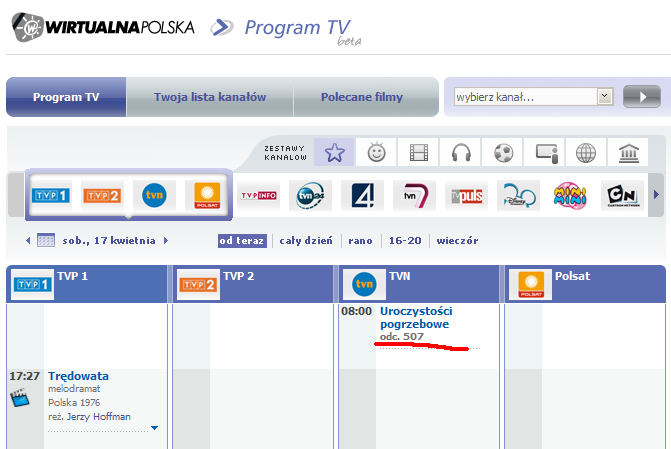Choose the TVP 1 logo in channel strip
This screenshot has width=671, height=449.
tap(50, 196)
